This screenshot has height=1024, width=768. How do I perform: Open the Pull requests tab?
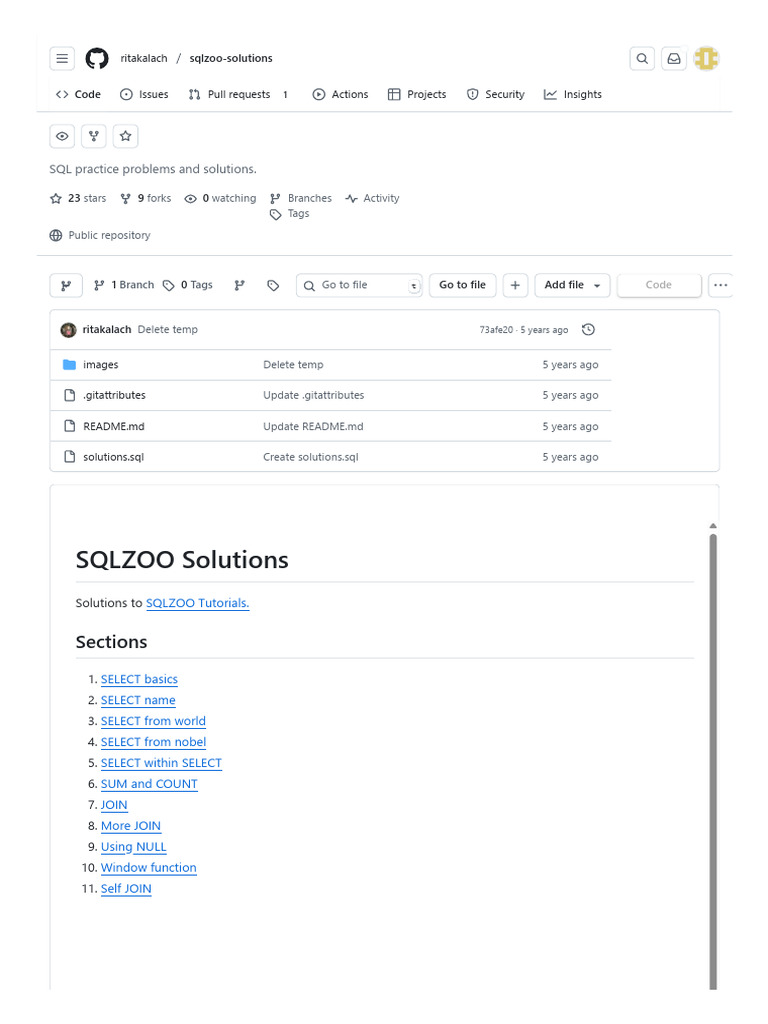pyautogui.click(x=238, y=94)
